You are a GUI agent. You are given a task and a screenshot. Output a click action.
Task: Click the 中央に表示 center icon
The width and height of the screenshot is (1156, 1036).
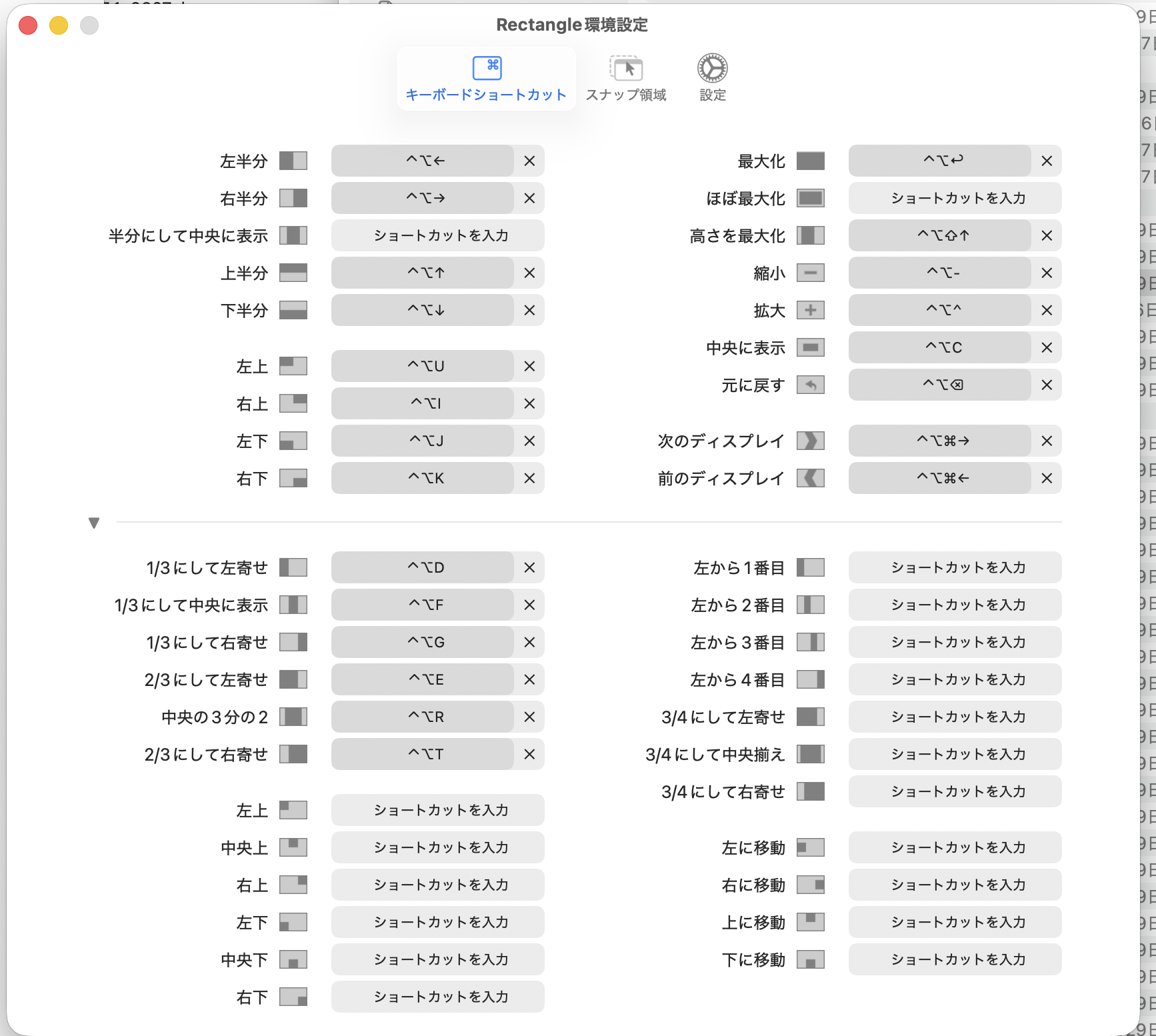(810, 347)
